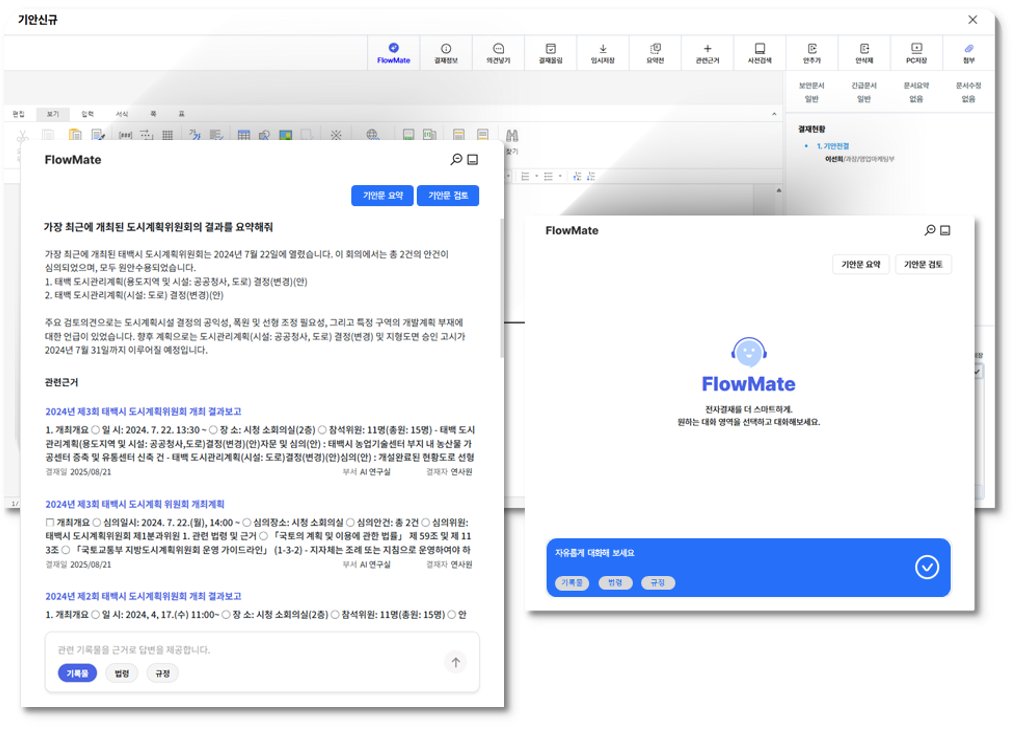Open the 2024년 제3회 태백시 도시계획위원회 개최계획 link
The width and height of the screenshot is (1016, 734).
[x=135, y=504]
